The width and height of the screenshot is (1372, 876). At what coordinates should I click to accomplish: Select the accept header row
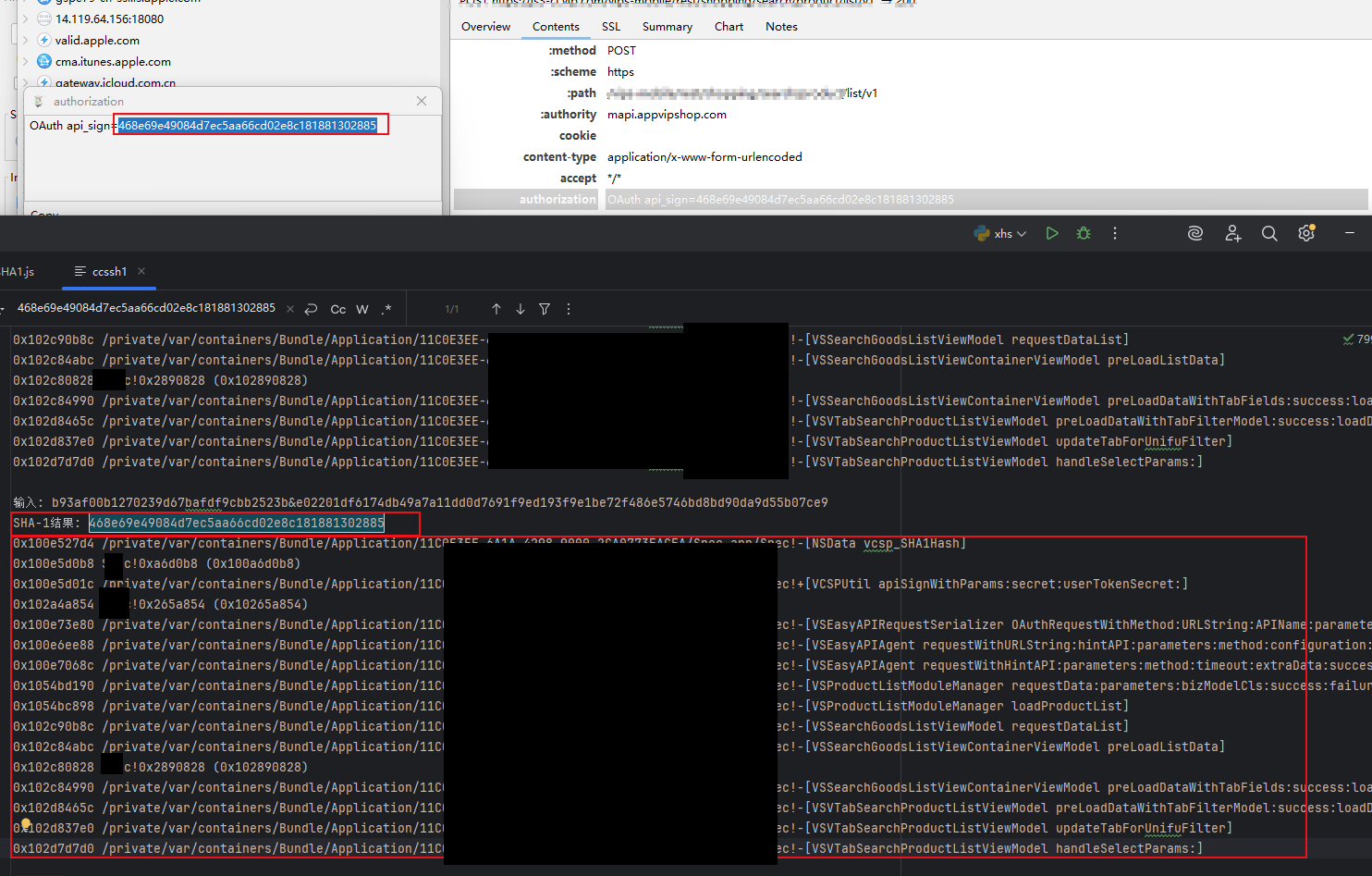911,179
